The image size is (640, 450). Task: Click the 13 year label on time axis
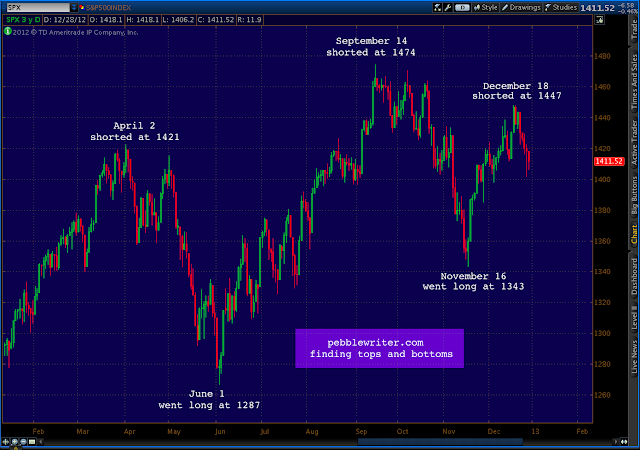coord(535,431)
